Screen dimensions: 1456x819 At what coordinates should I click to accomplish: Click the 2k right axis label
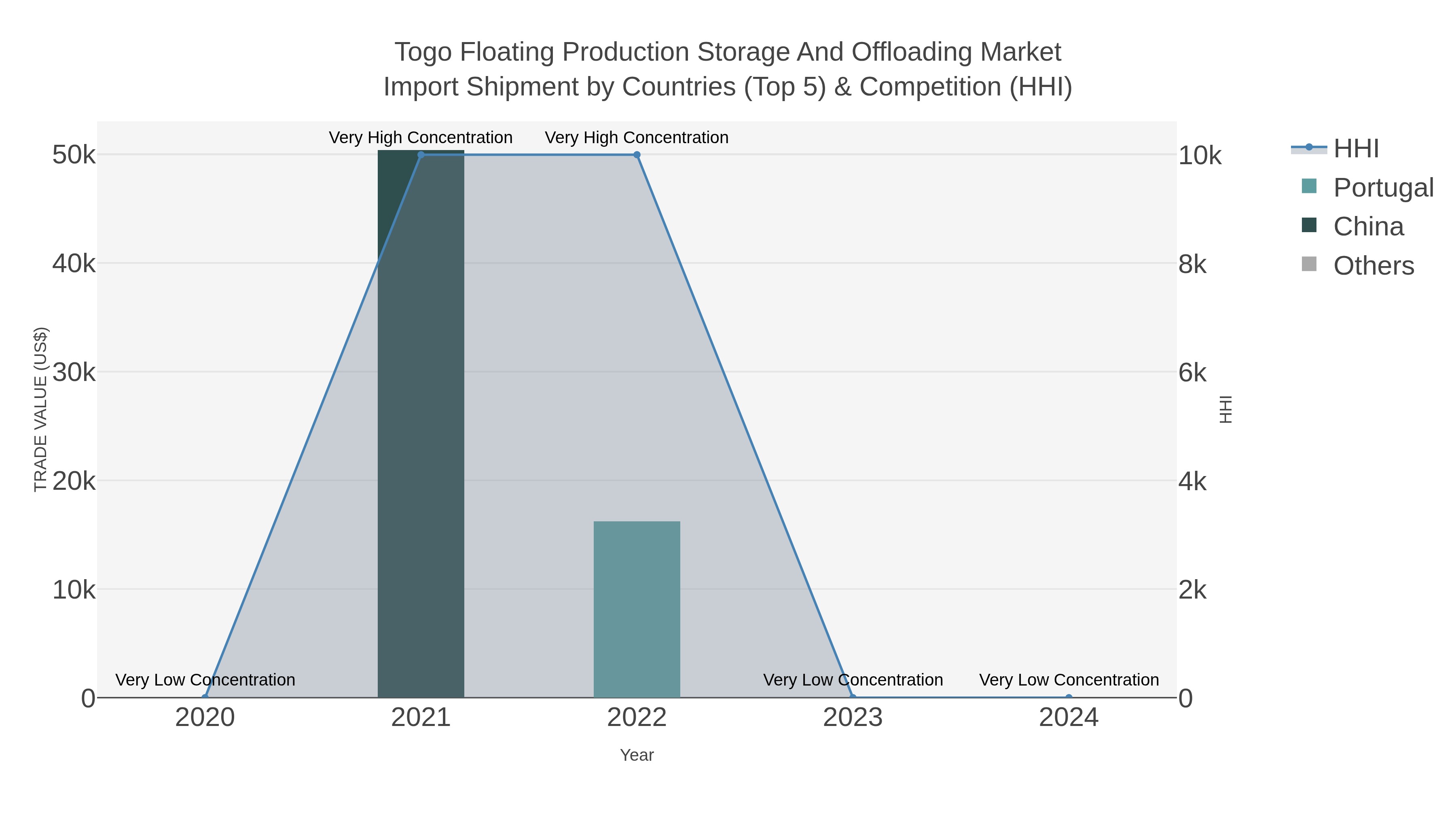tap(1193, 590)
